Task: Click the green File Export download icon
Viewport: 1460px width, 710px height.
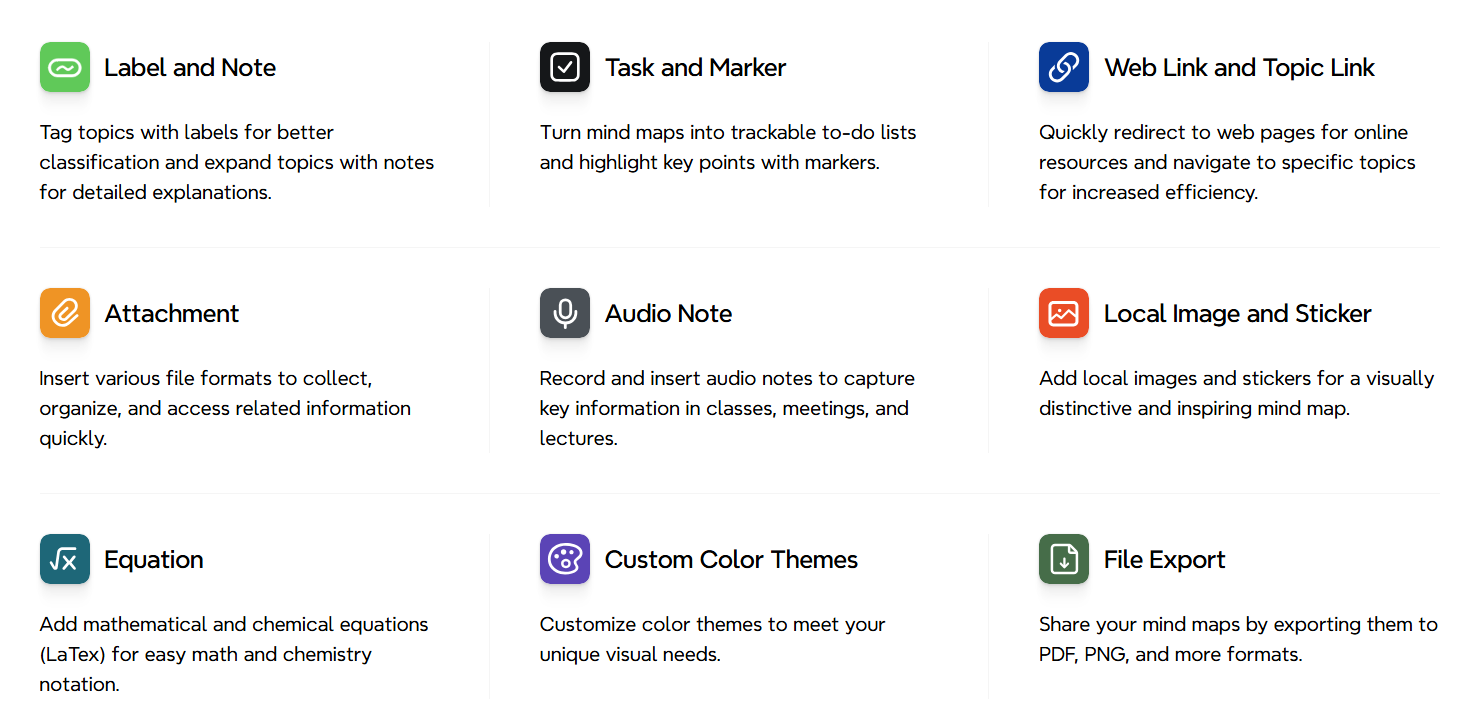Action: click(1064, 559)
